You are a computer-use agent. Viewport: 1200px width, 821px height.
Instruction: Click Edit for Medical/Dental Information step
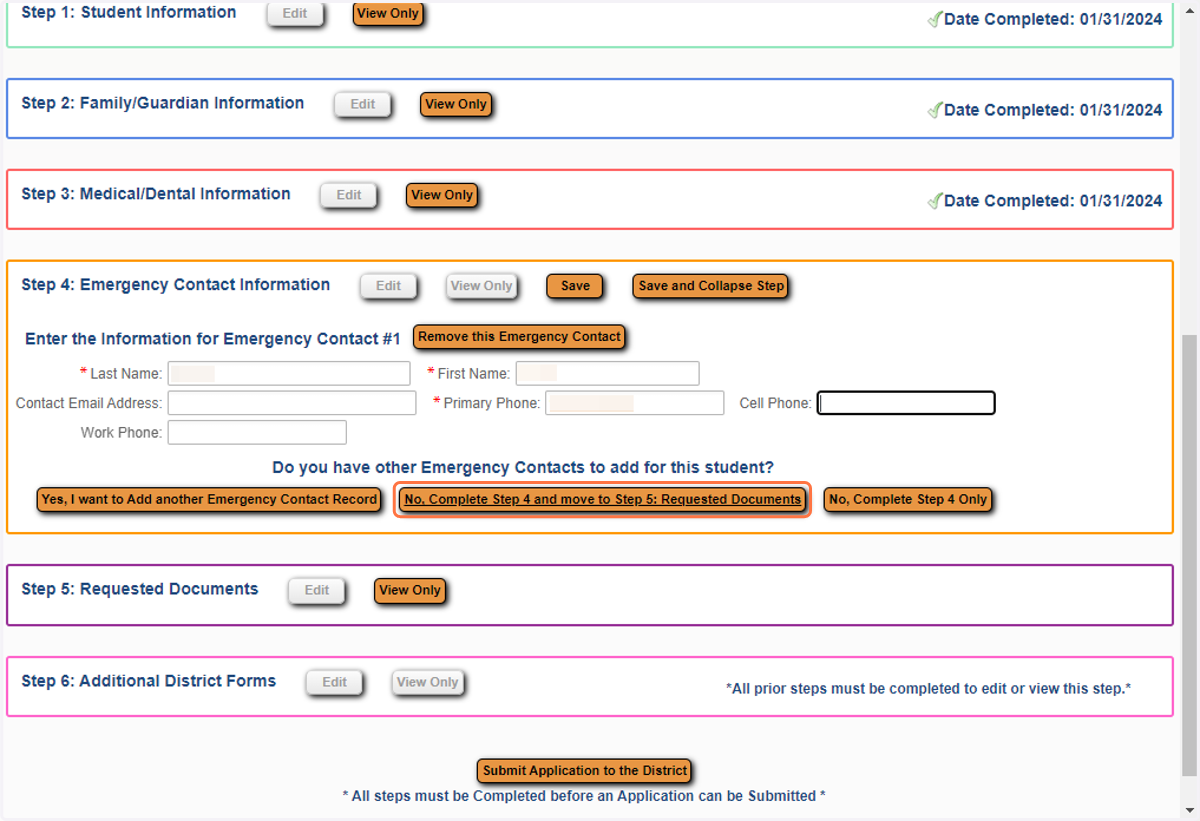(349, 195)
